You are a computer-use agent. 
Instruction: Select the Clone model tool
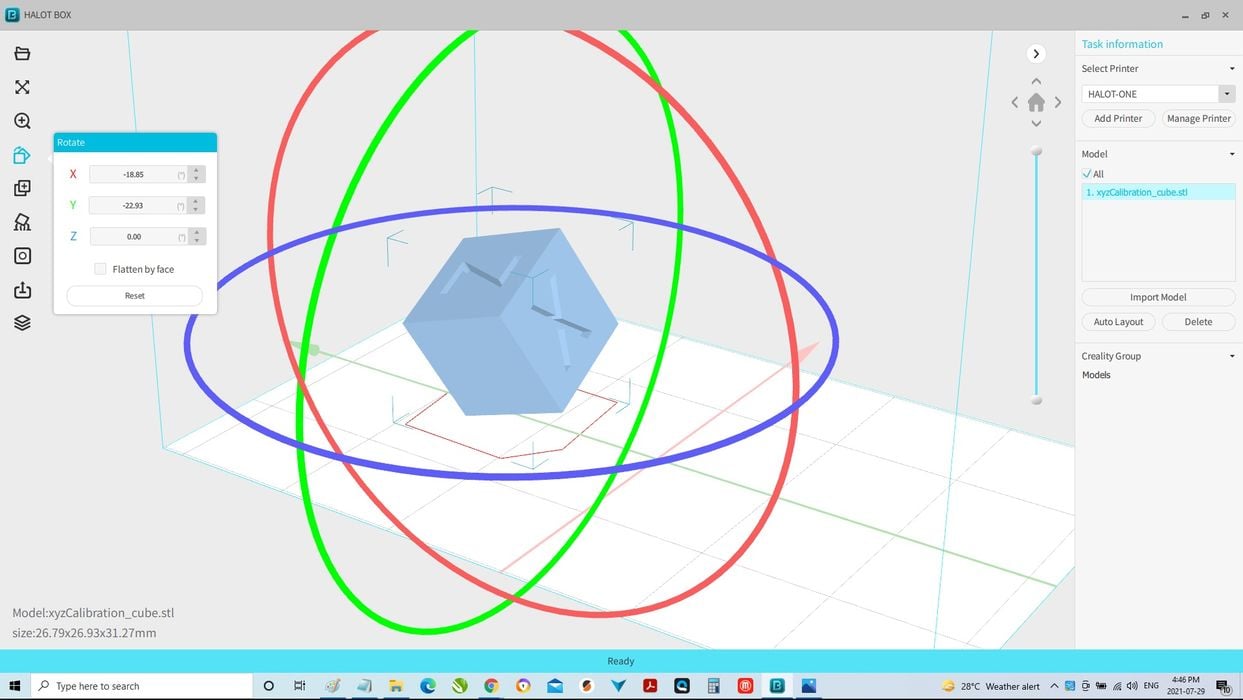click(x=22, y=188)
